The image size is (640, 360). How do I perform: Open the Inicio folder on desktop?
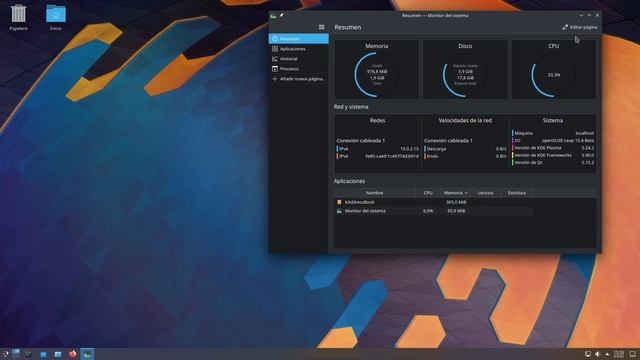pyautogui.click(x=56, y=18)
